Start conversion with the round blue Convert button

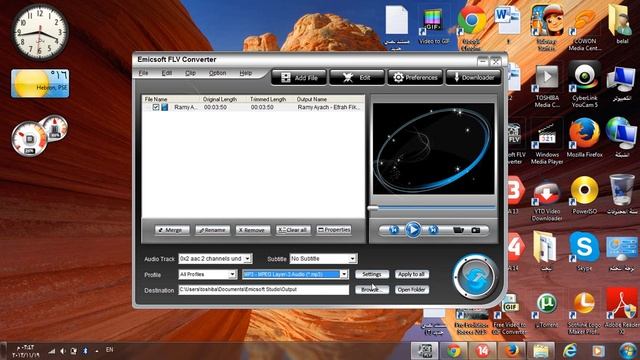[475, 277]
